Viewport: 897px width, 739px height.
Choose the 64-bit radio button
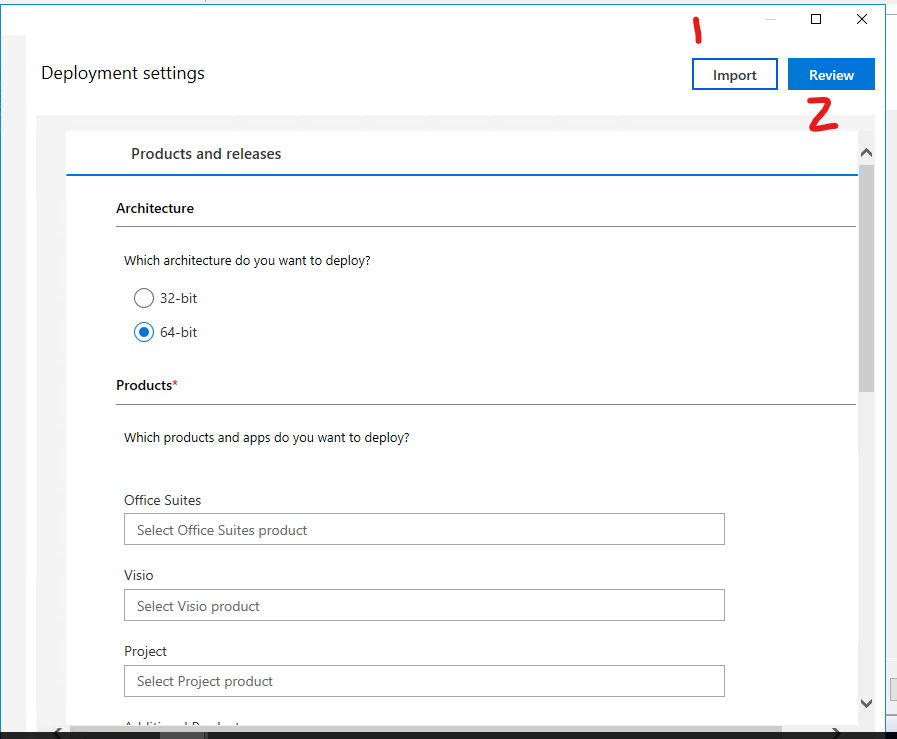pos(144,332)
